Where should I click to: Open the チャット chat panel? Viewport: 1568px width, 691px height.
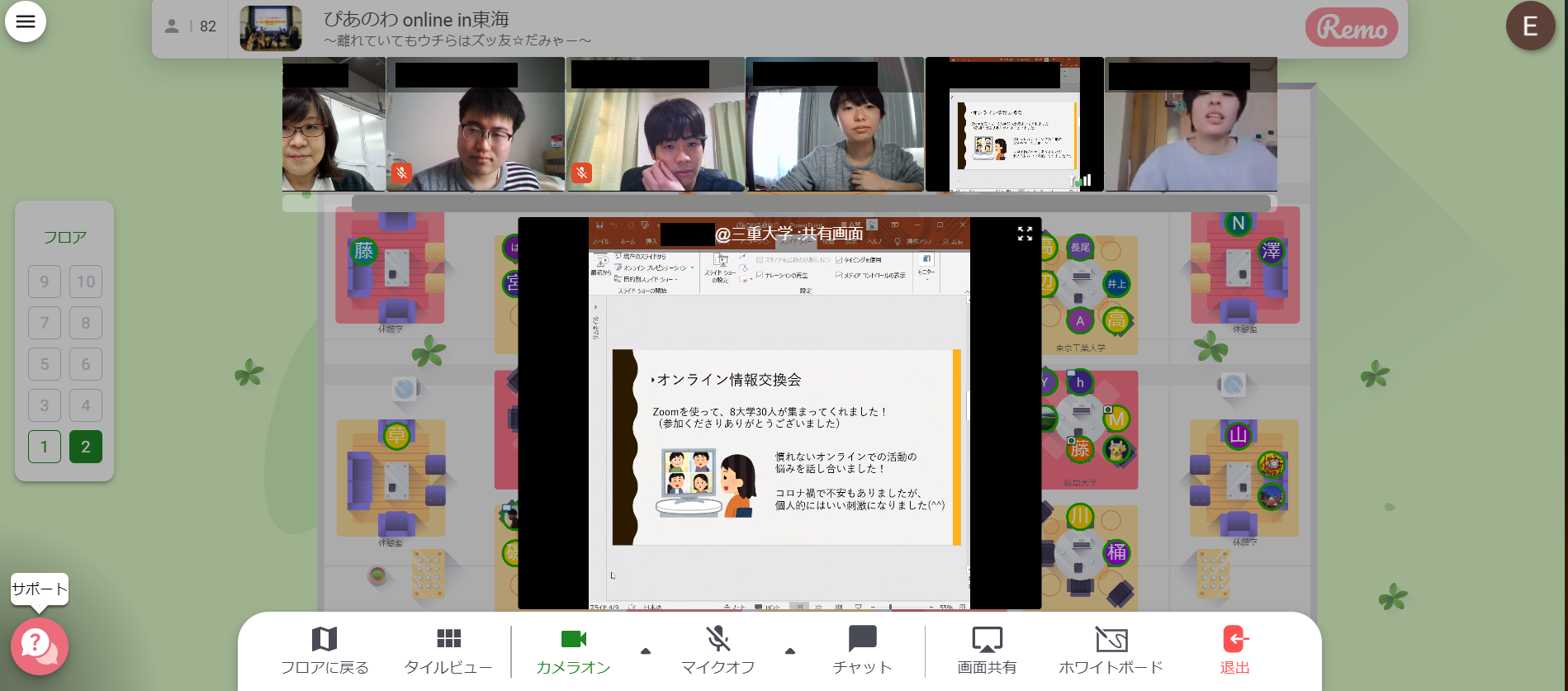coord(862,651)
